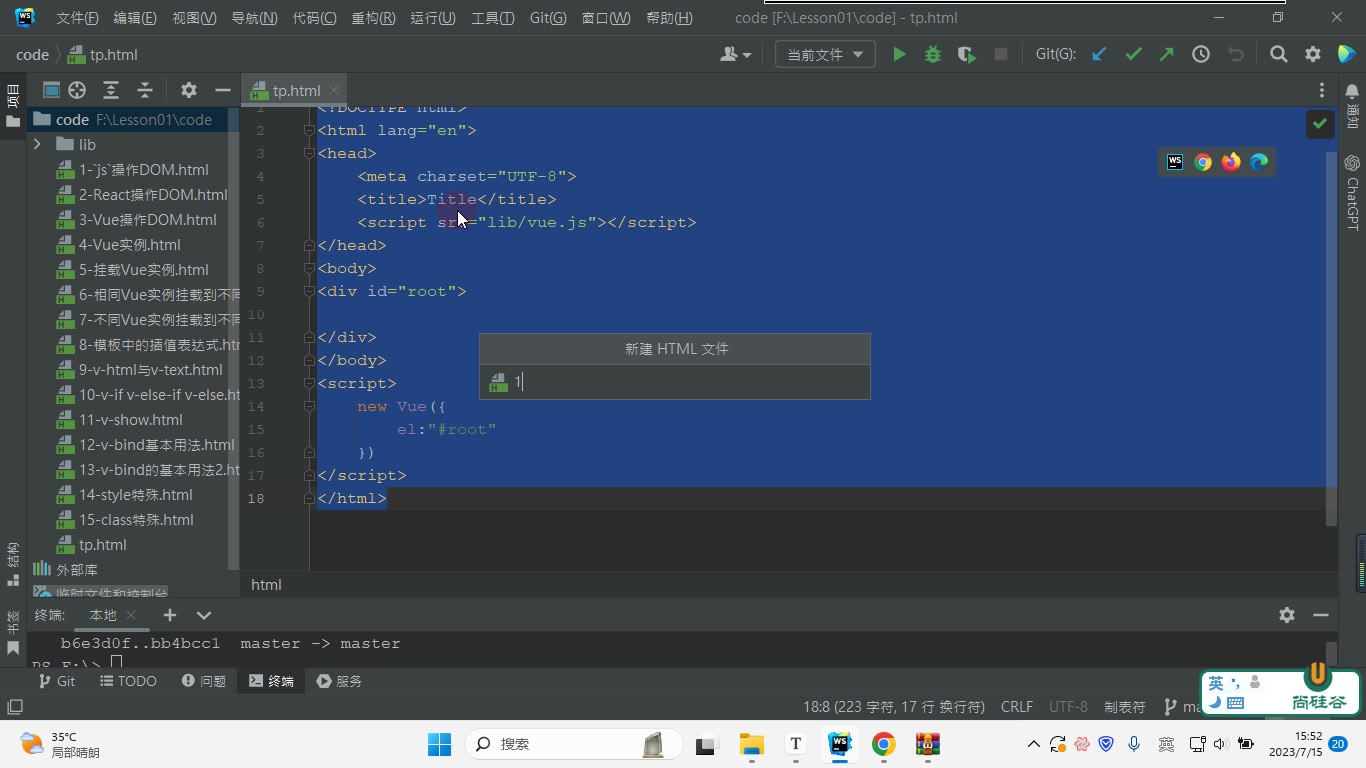Click the 制表符 indent setting in status bar
This screenshot has width=1366, height=768.
(x=1125, y=707)
